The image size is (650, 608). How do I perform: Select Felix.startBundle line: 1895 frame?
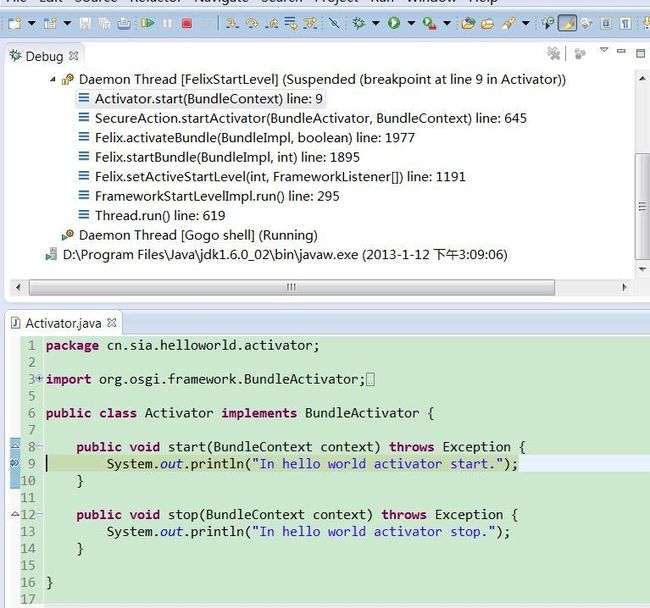pyautogui.click(x=218, y=157)
